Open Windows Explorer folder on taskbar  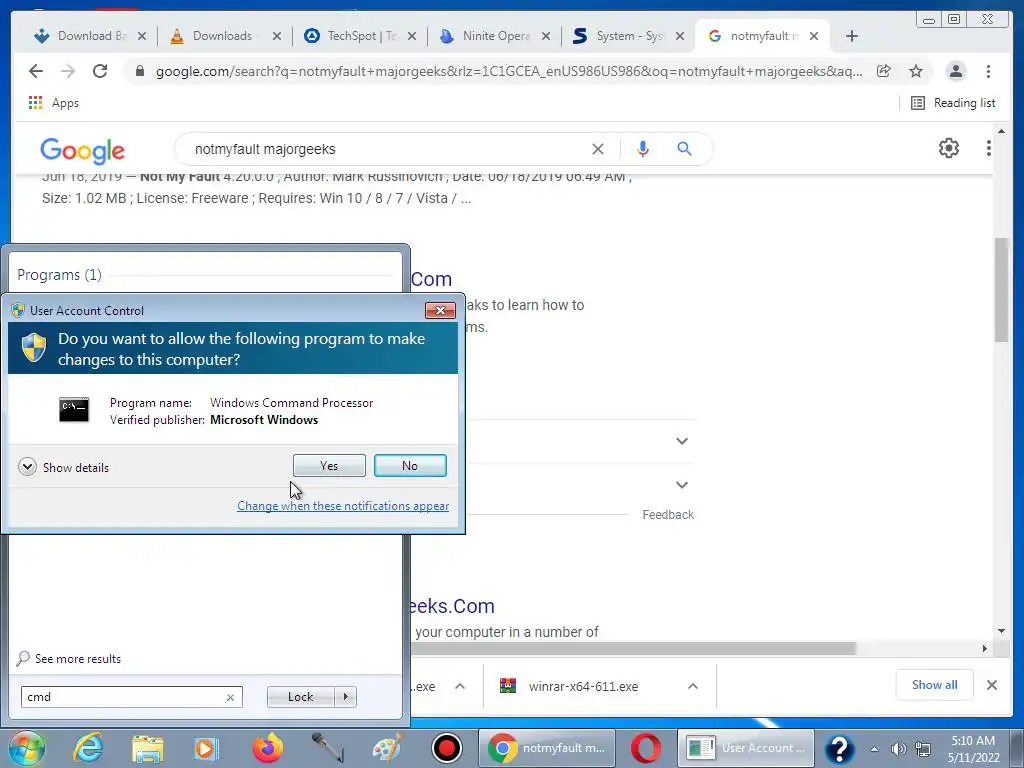pos(148,748)
